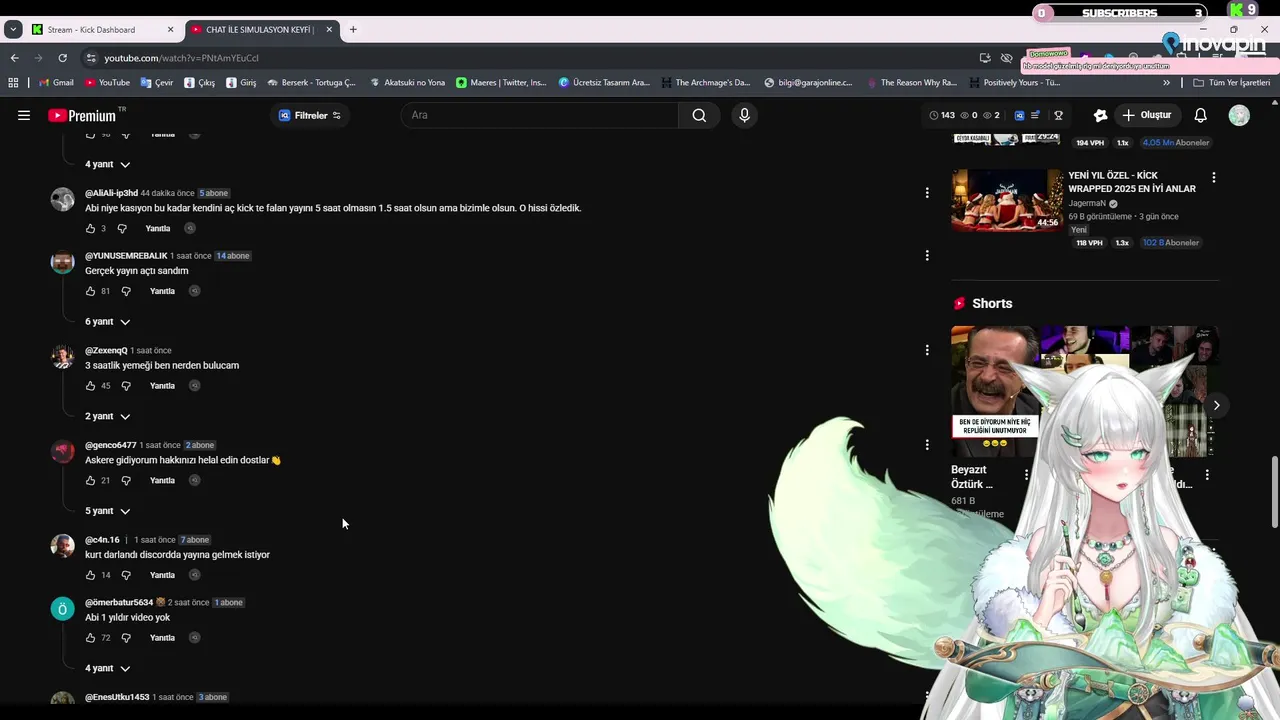Open JagermaN channel name

pos(1087,203)
